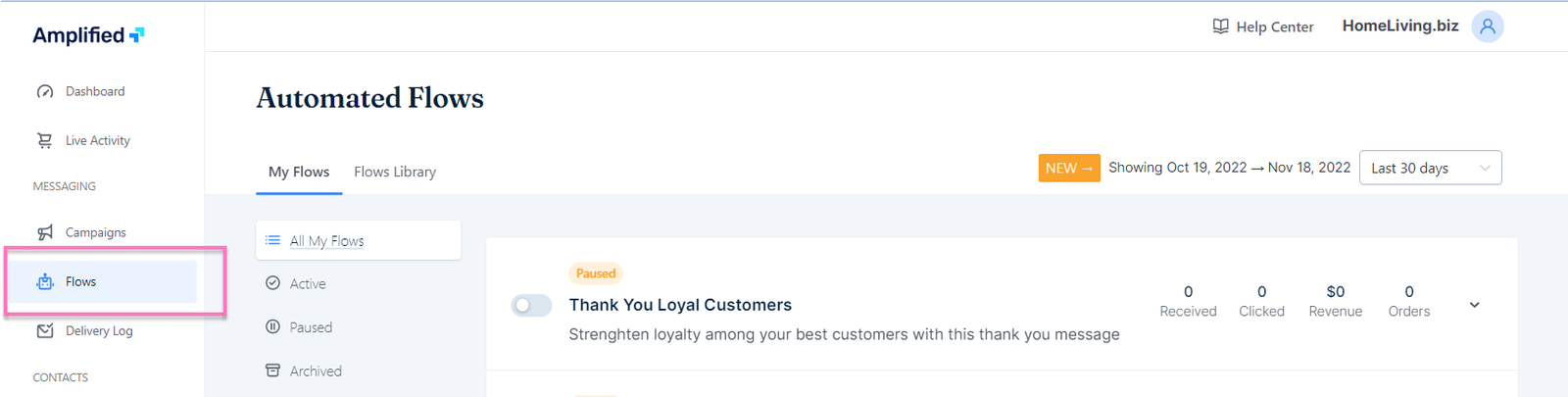The image size is (1568, 397).
Task: Select the All My Flows filter
Action: click(326, 241)
